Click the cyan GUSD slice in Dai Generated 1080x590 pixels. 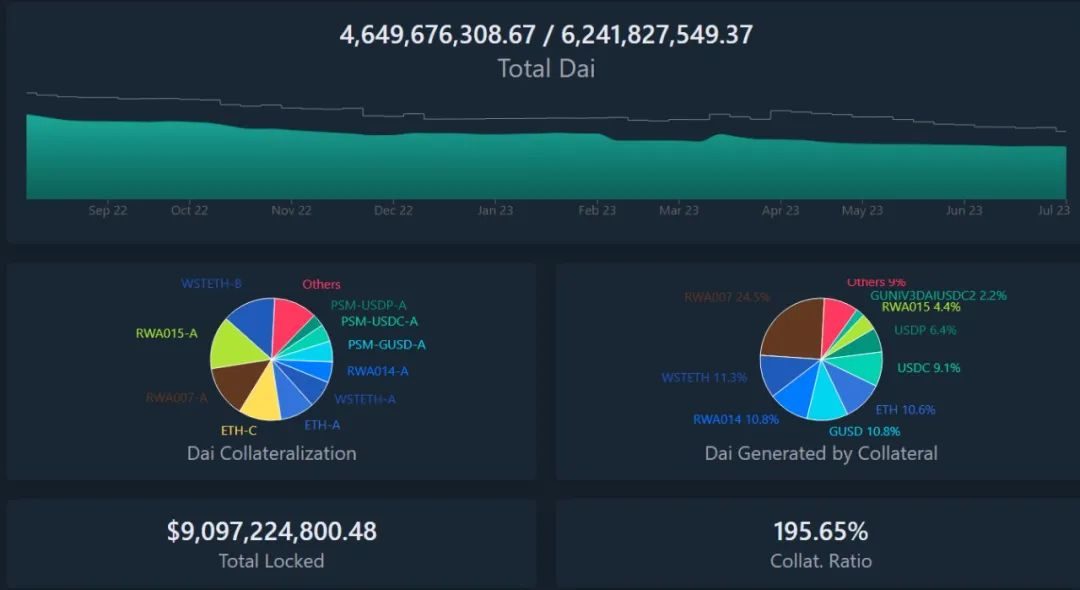pyautogui.click(x=827, y=398)
